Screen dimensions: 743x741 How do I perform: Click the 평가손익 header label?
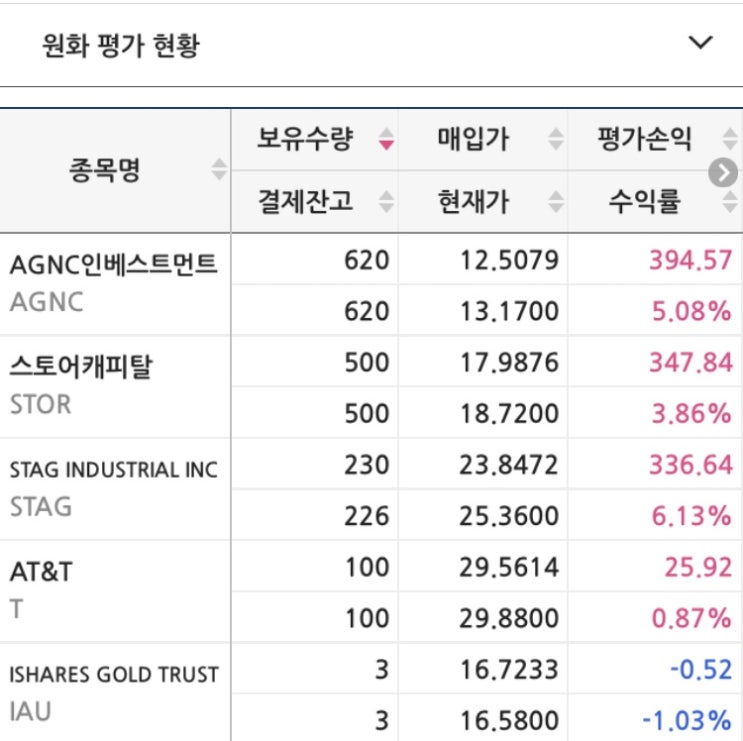(x=644, y=139)
